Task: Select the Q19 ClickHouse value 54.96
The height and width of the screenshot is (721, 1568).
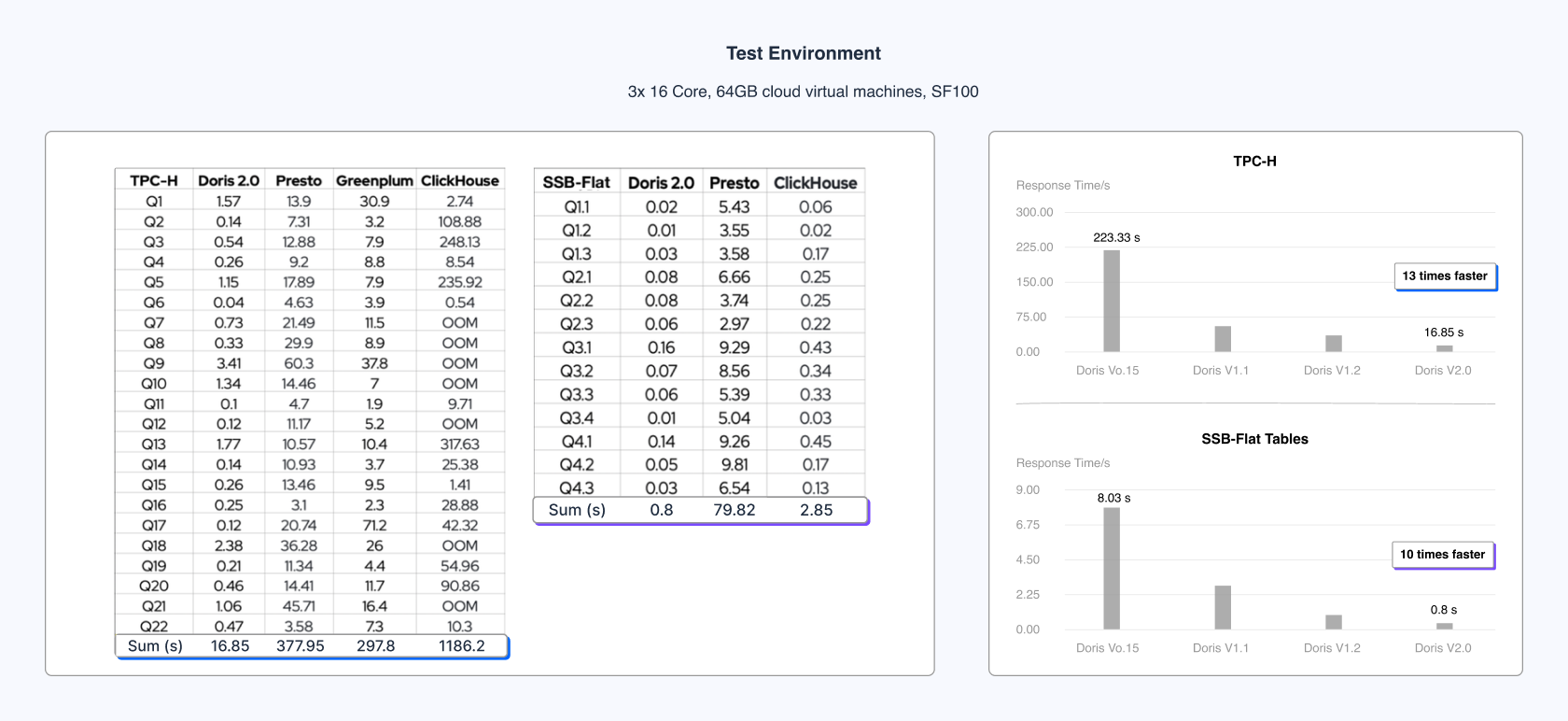Action: click(x=460, y=566)
